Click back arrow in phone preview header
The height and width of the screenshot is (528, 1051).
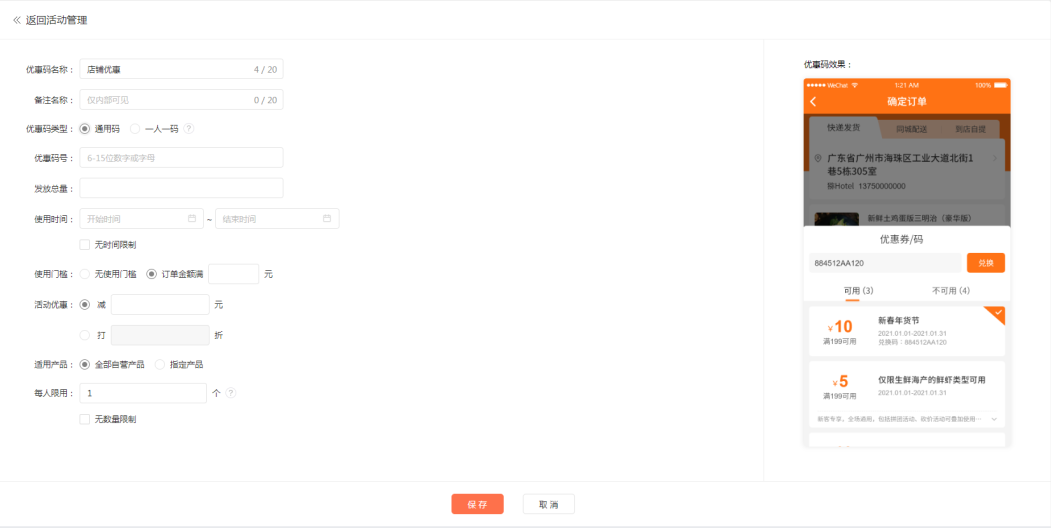point(813,102)
